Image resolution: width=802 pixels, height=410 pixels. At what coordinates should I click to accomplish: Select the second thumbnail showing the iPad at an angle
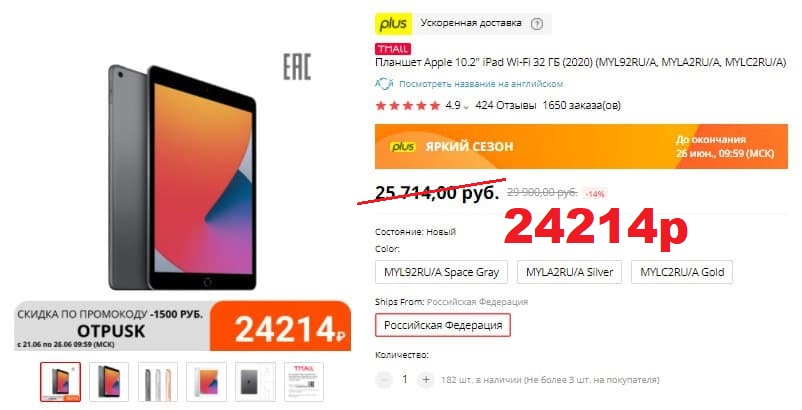109,382
